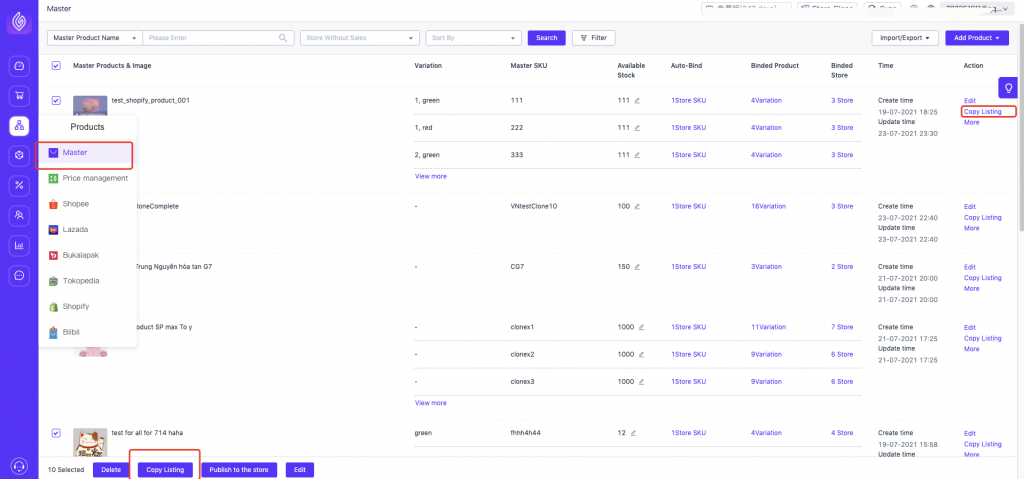This screenshot has width=1024, height=479.
Task: Click the VNtestClone10 Master SKU text
Action: tap(534, 206)
